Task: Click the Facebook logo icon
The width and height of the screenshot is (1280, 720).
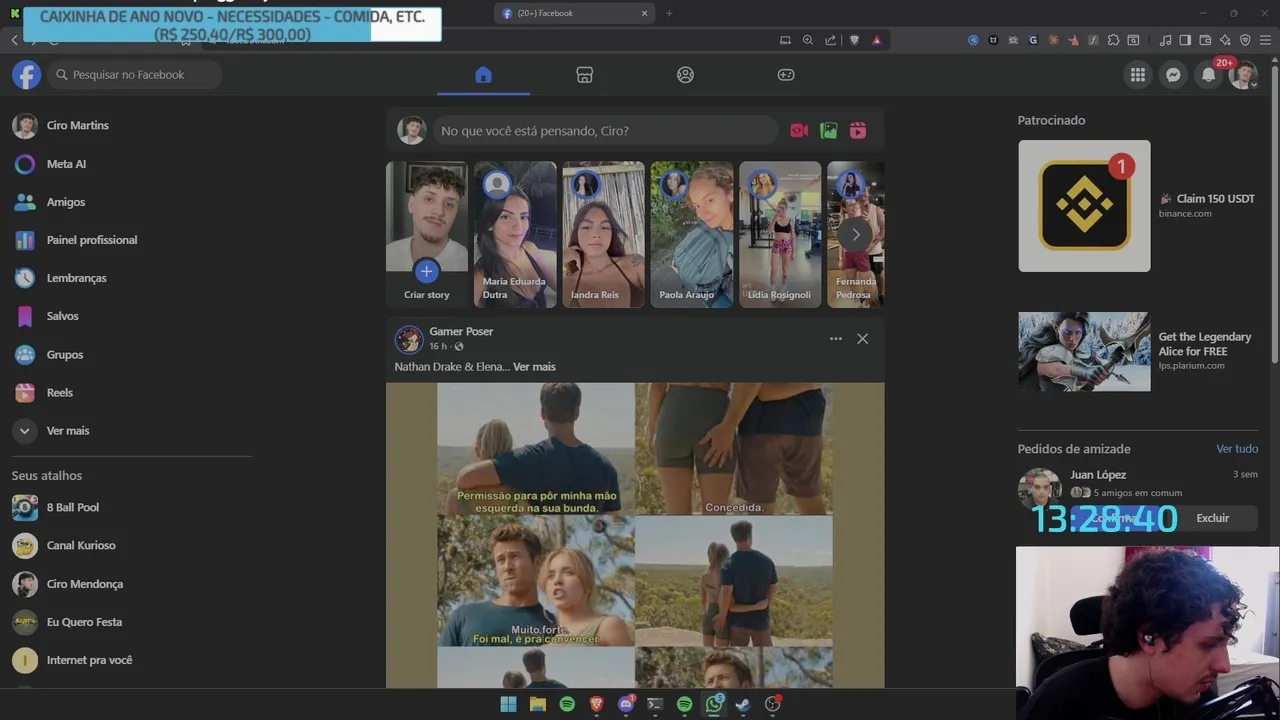Action: tap(26, 75)
